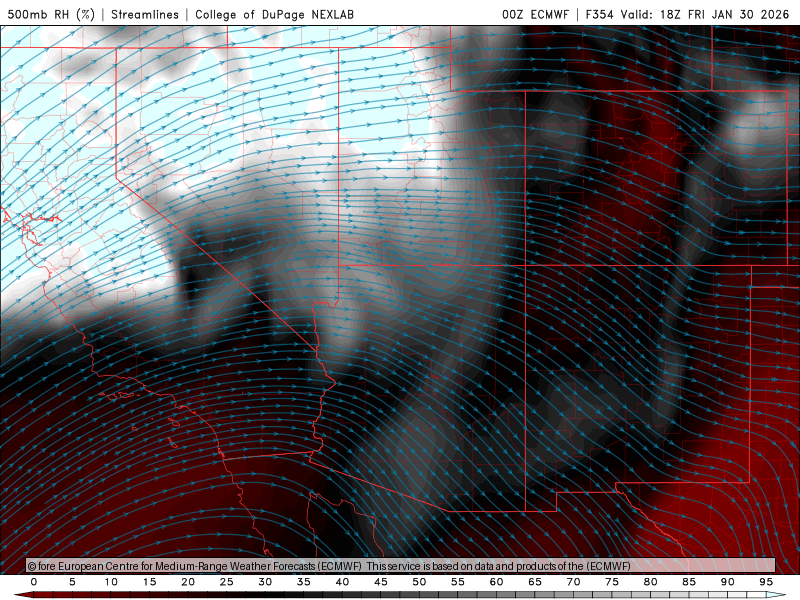Click the '80' colorbar scale label
This screenshot has height=600, width=800.
pos(650,582)
